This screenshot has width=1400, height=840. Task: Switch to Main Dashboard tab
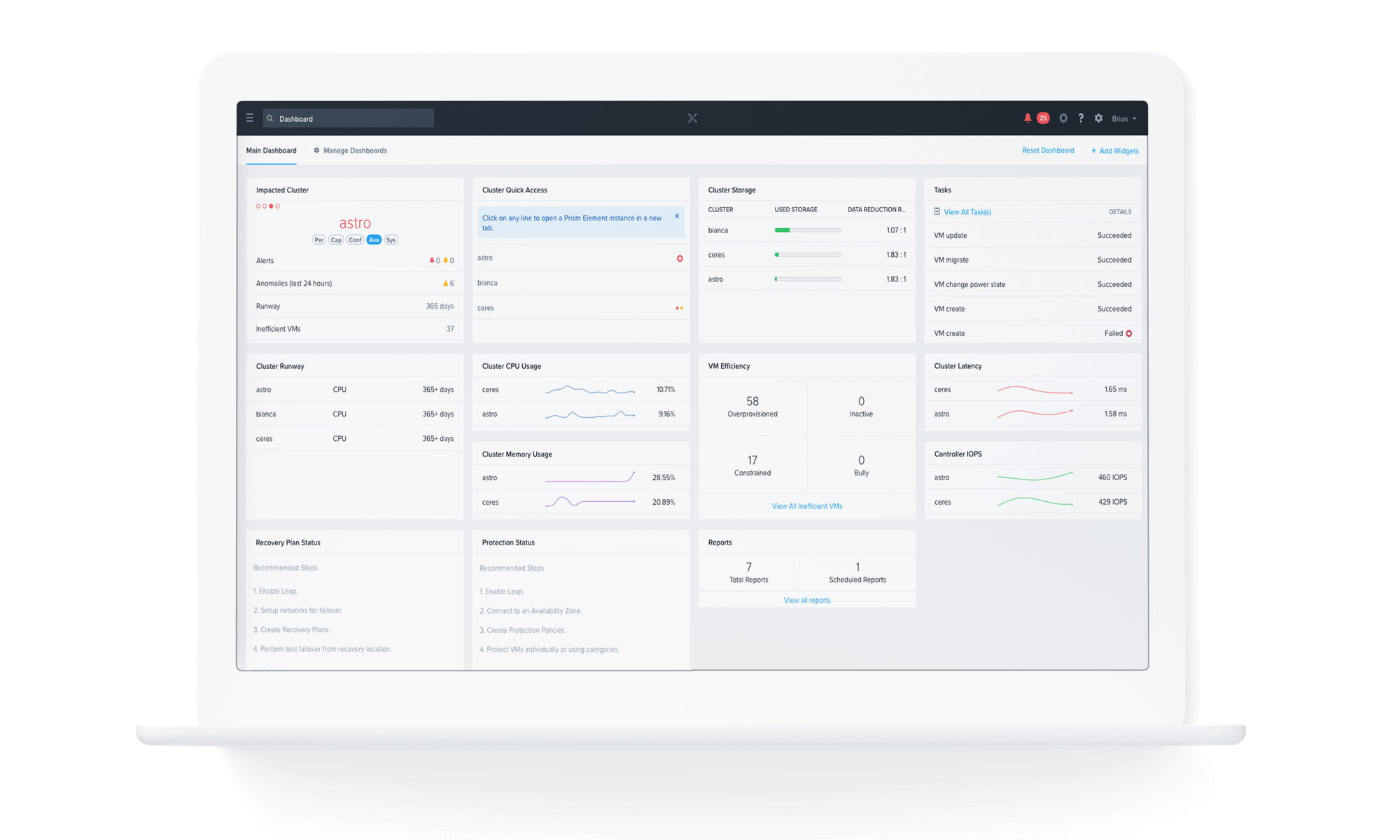(x=271, y=150)
